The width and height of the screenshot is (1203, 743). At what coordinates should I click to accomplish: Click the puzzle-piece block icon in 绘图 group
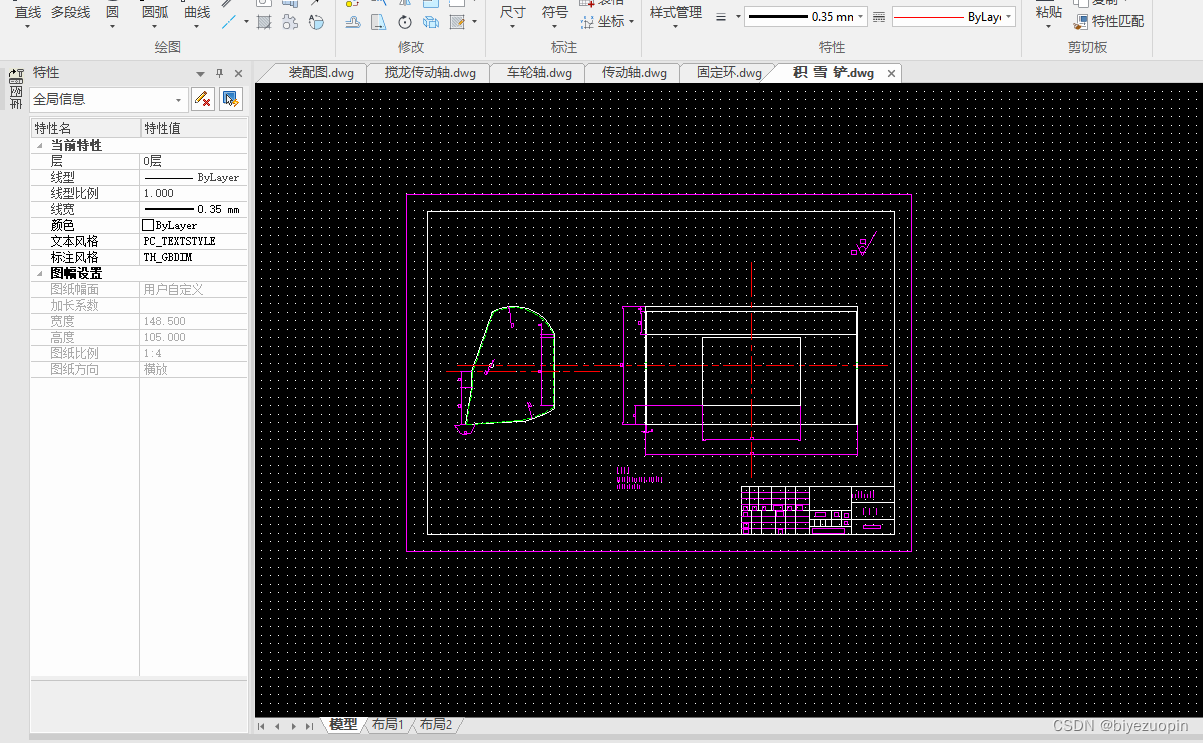point(290,21)
